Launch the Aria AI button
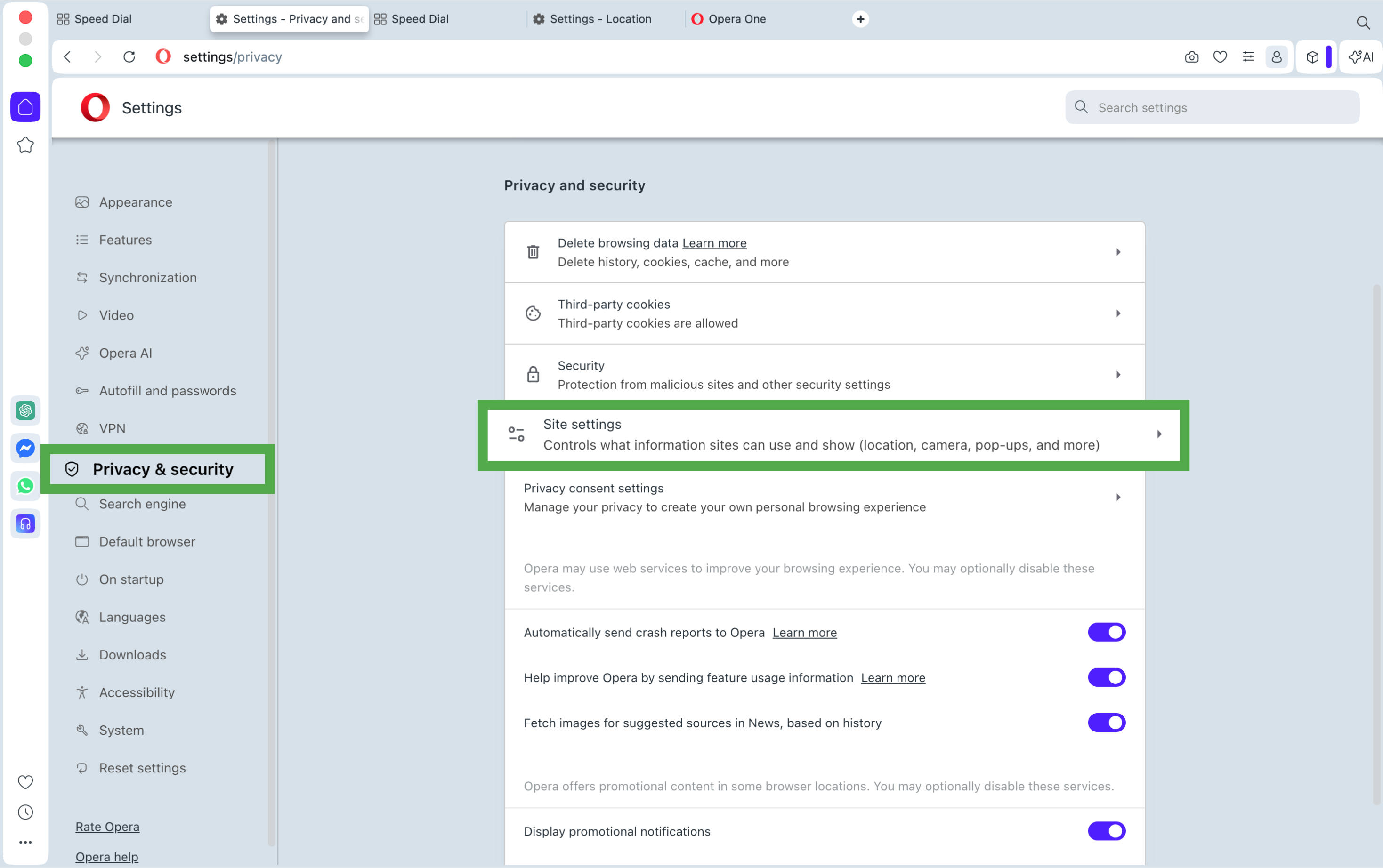This screenshot has height=868, width=1383. pyautogui.click(x=1360, y=57)
